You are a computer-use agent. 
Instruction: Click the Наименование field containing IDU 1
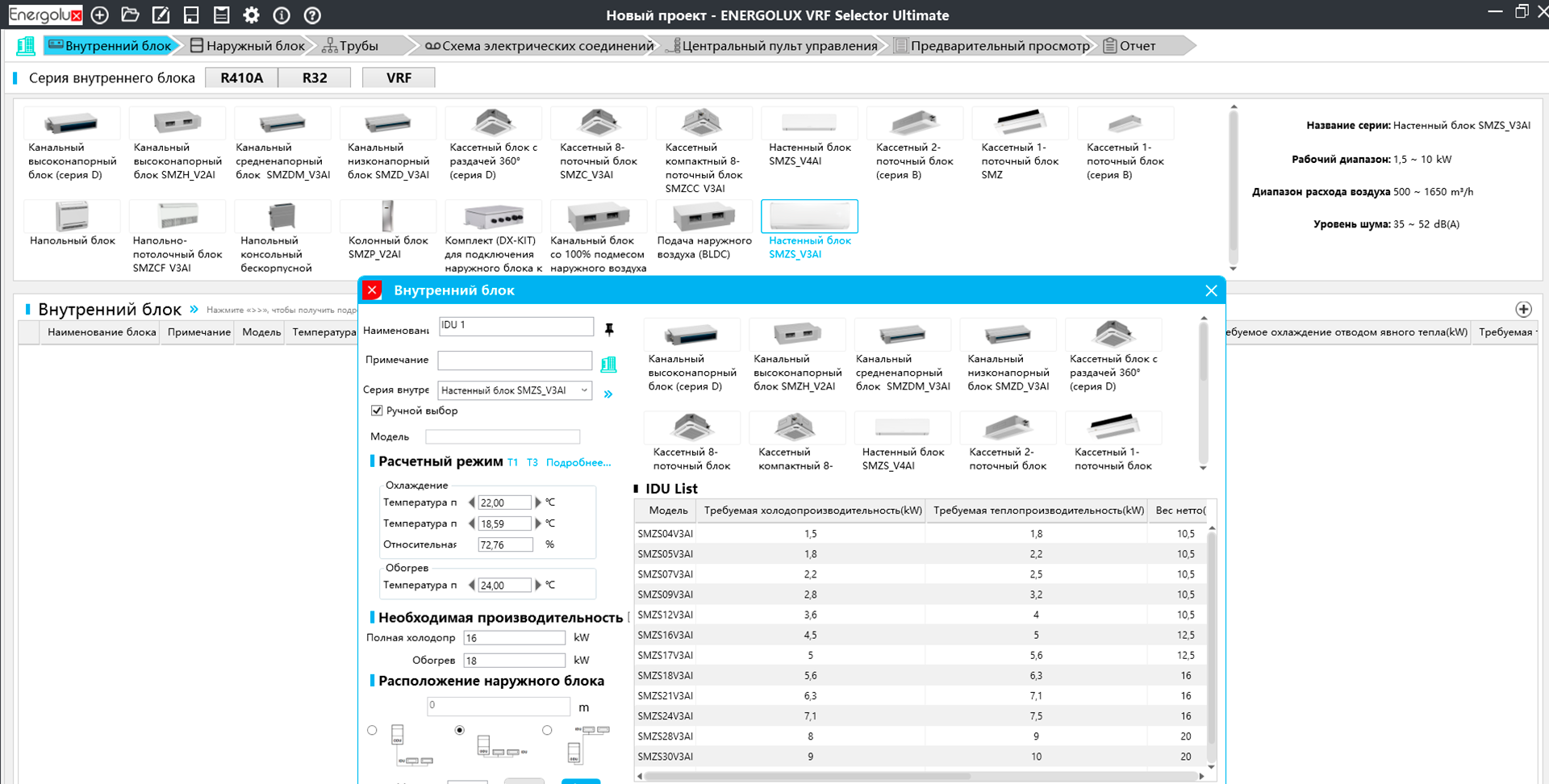point(516,326)
